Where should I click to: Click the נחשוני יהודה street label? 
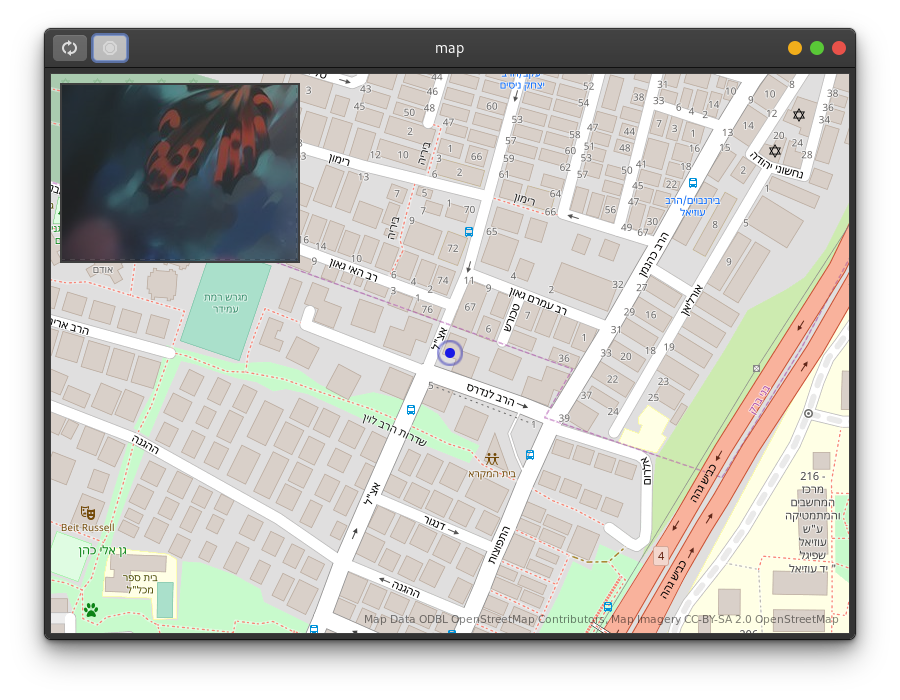coord(776,165)
